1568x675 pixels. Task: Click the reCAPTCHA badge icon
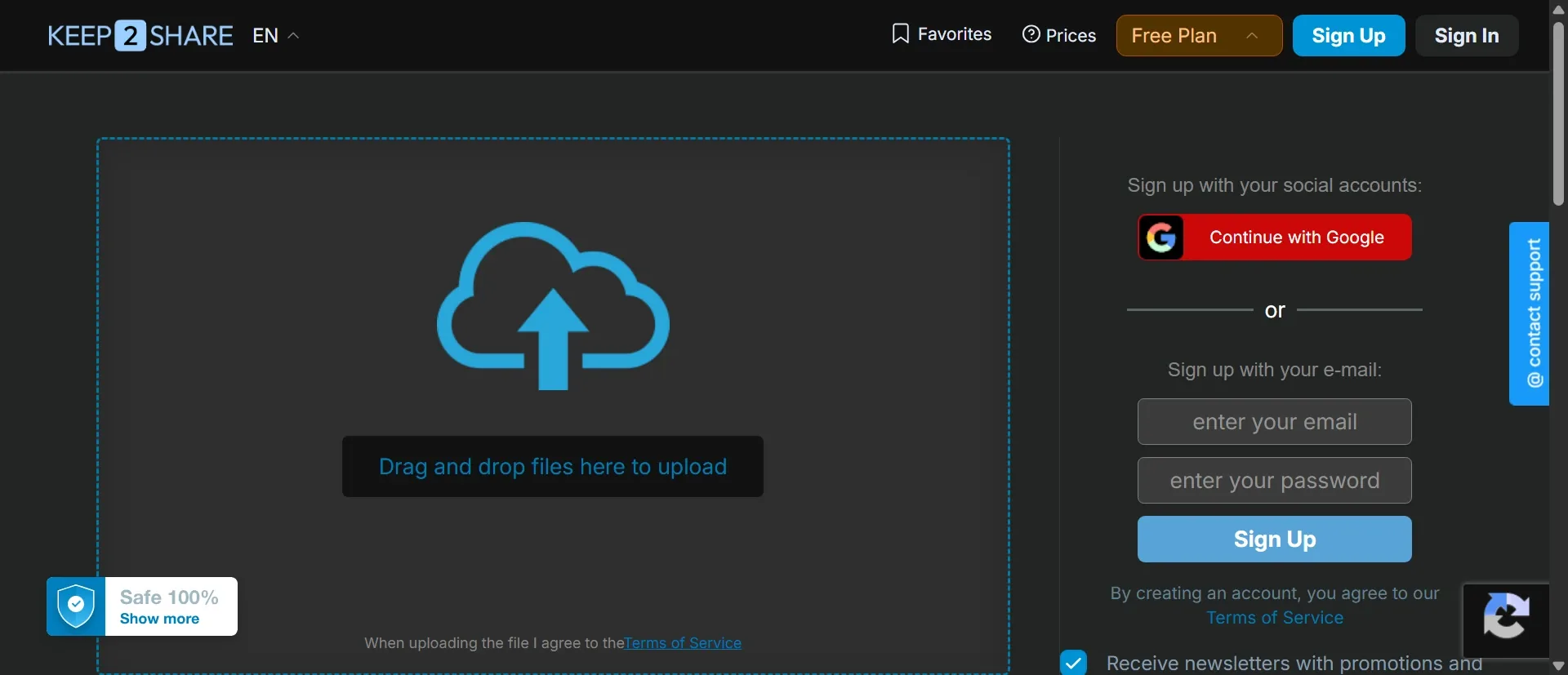[1506, 617]
